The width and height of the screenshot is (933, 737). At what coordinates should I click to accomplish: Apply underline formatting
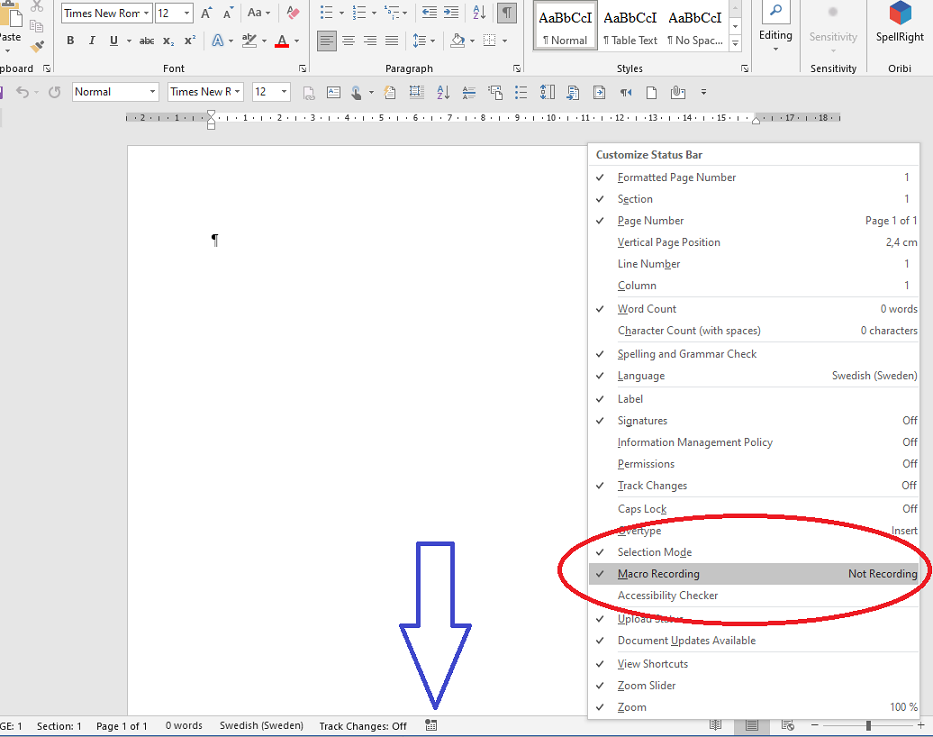point(113,40)
